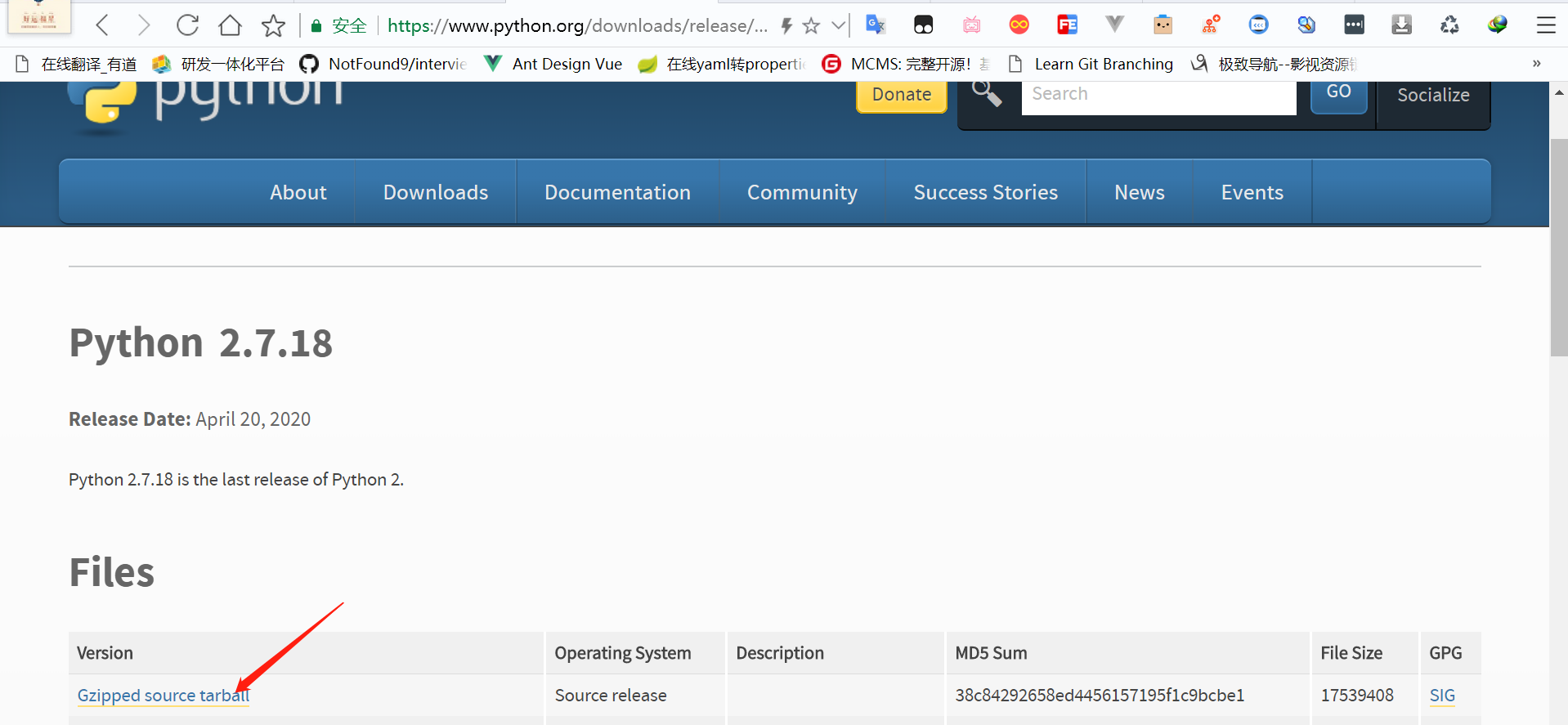Image resolution: width=1568 pixels, height=725 pixels.
Task: Open the 极致导航--影视资源 bookmark
Action: [x=1274, y=64]
